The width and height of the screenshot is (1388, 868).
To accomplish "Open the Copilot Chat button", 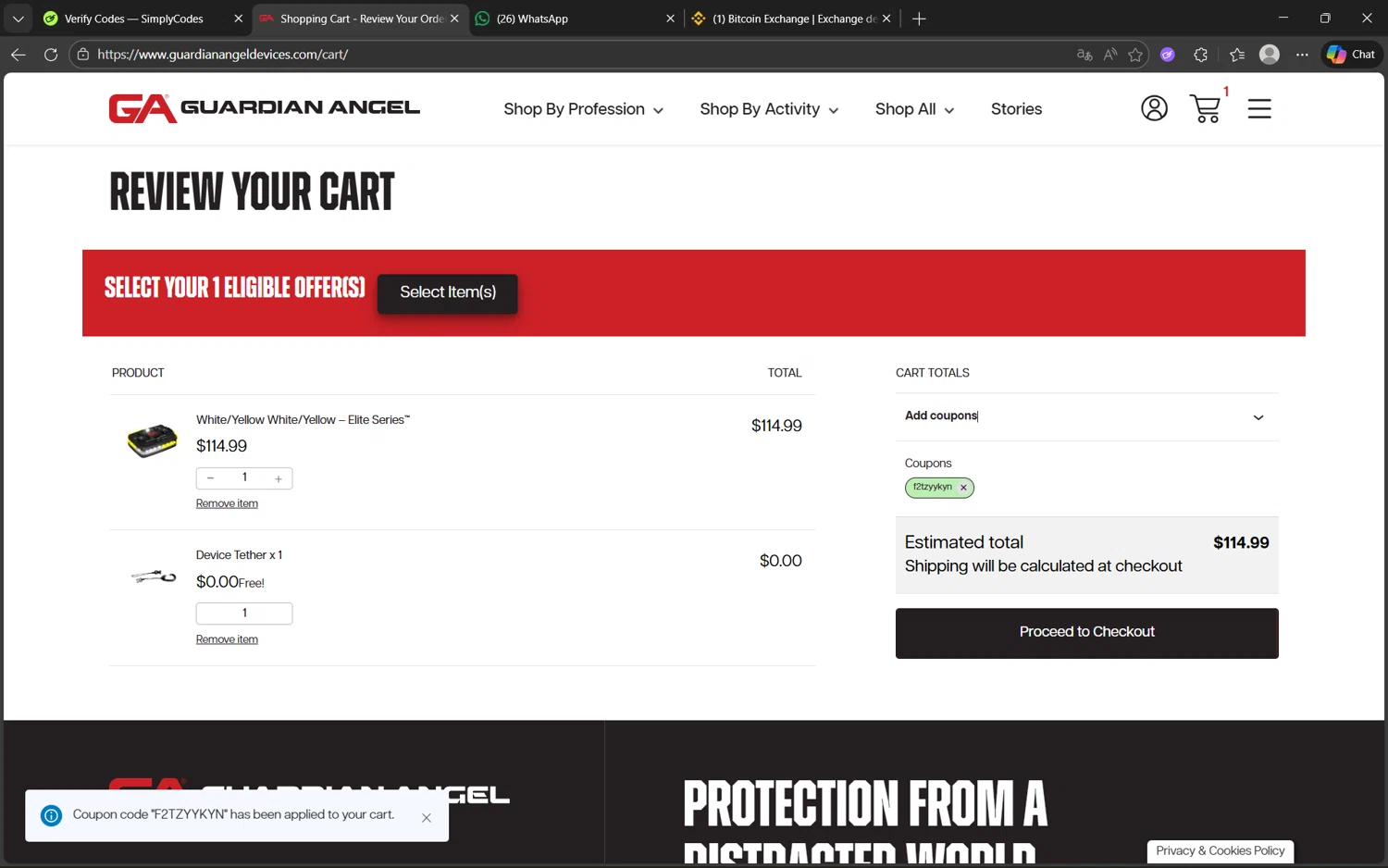I will (1351, 55).
